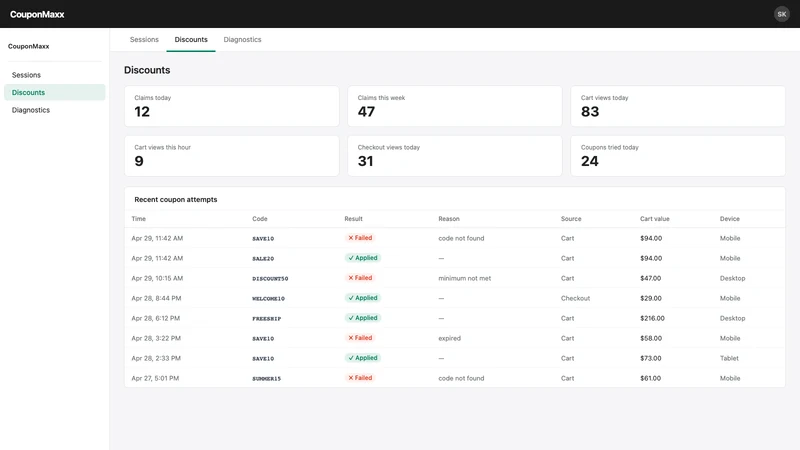Sort by the Device column header
Screen dimensions: 800x450
click(x=730, y=219)
